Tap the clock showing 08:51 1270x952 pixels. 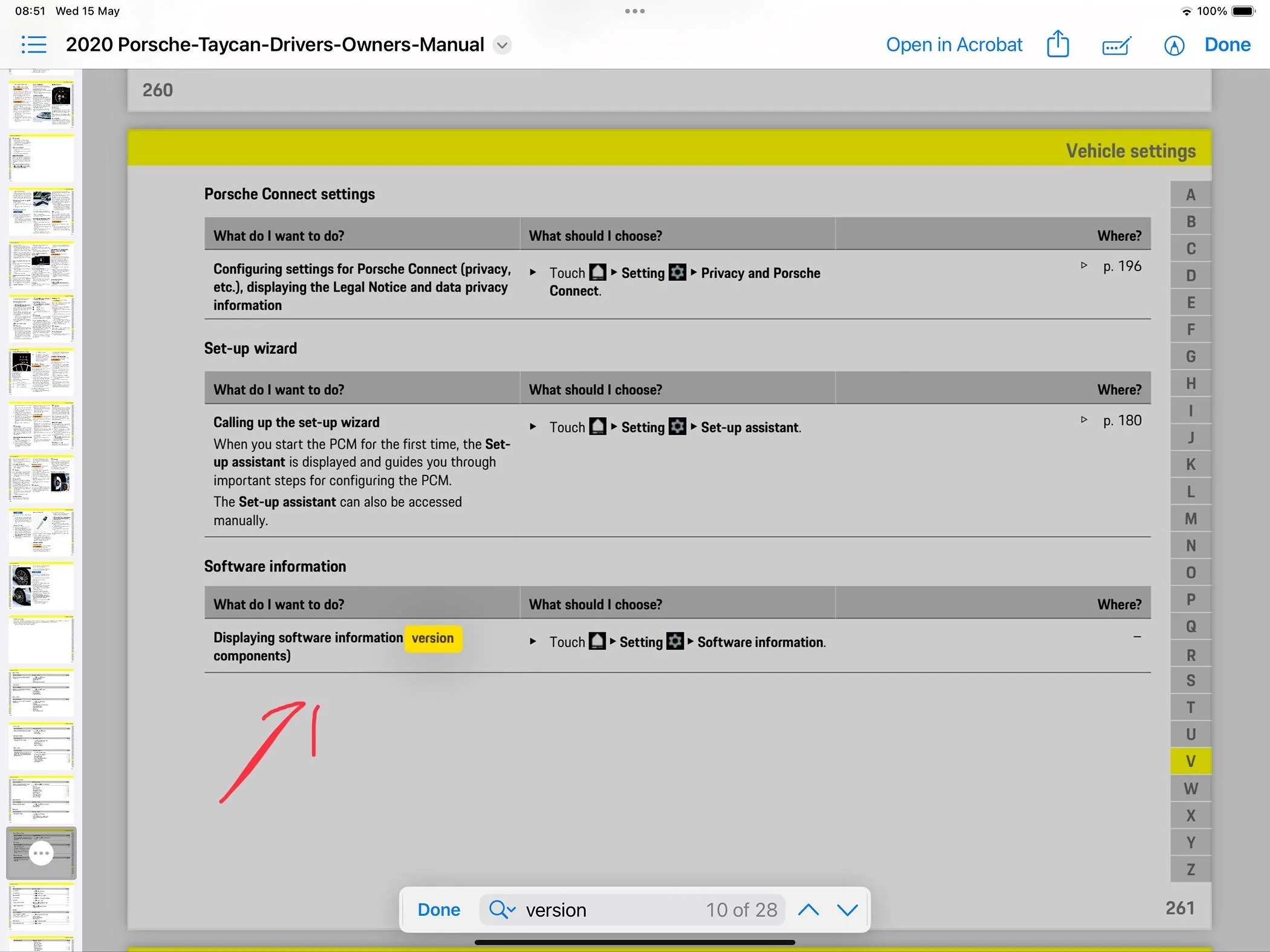(30, 11)
